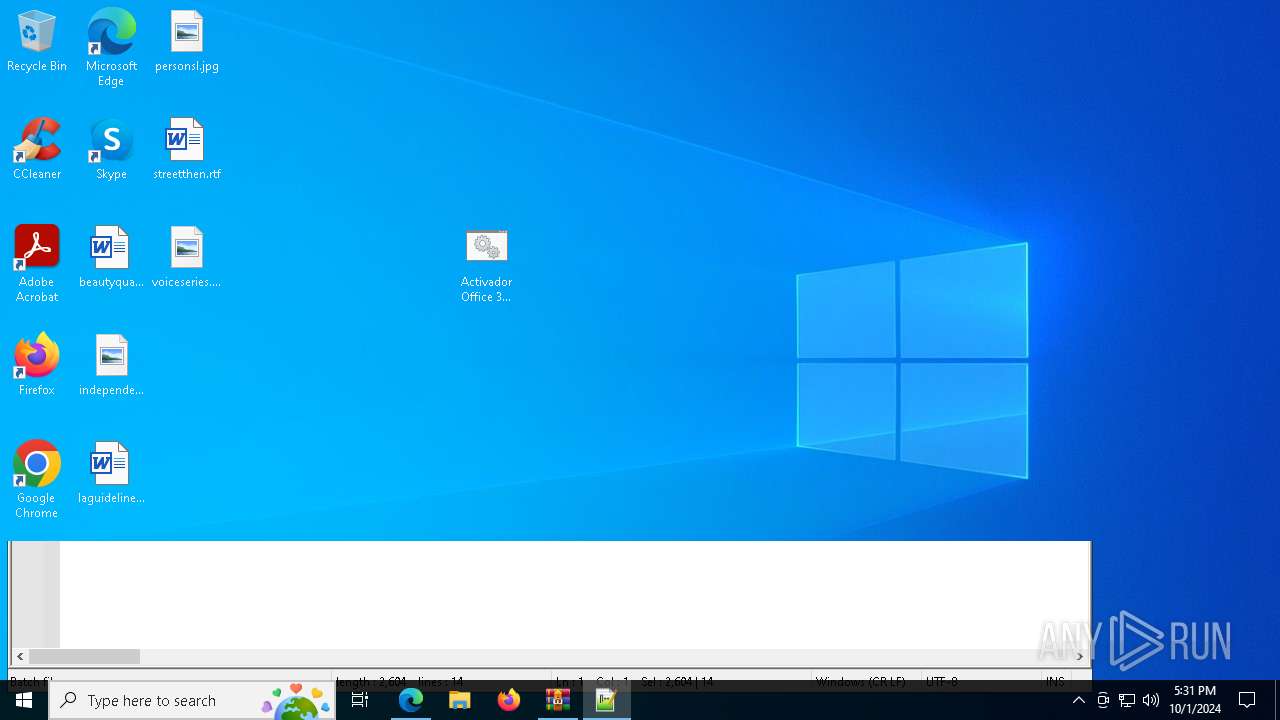Select the Adobe Acrobat desktop shortcut

click(37, 264)
